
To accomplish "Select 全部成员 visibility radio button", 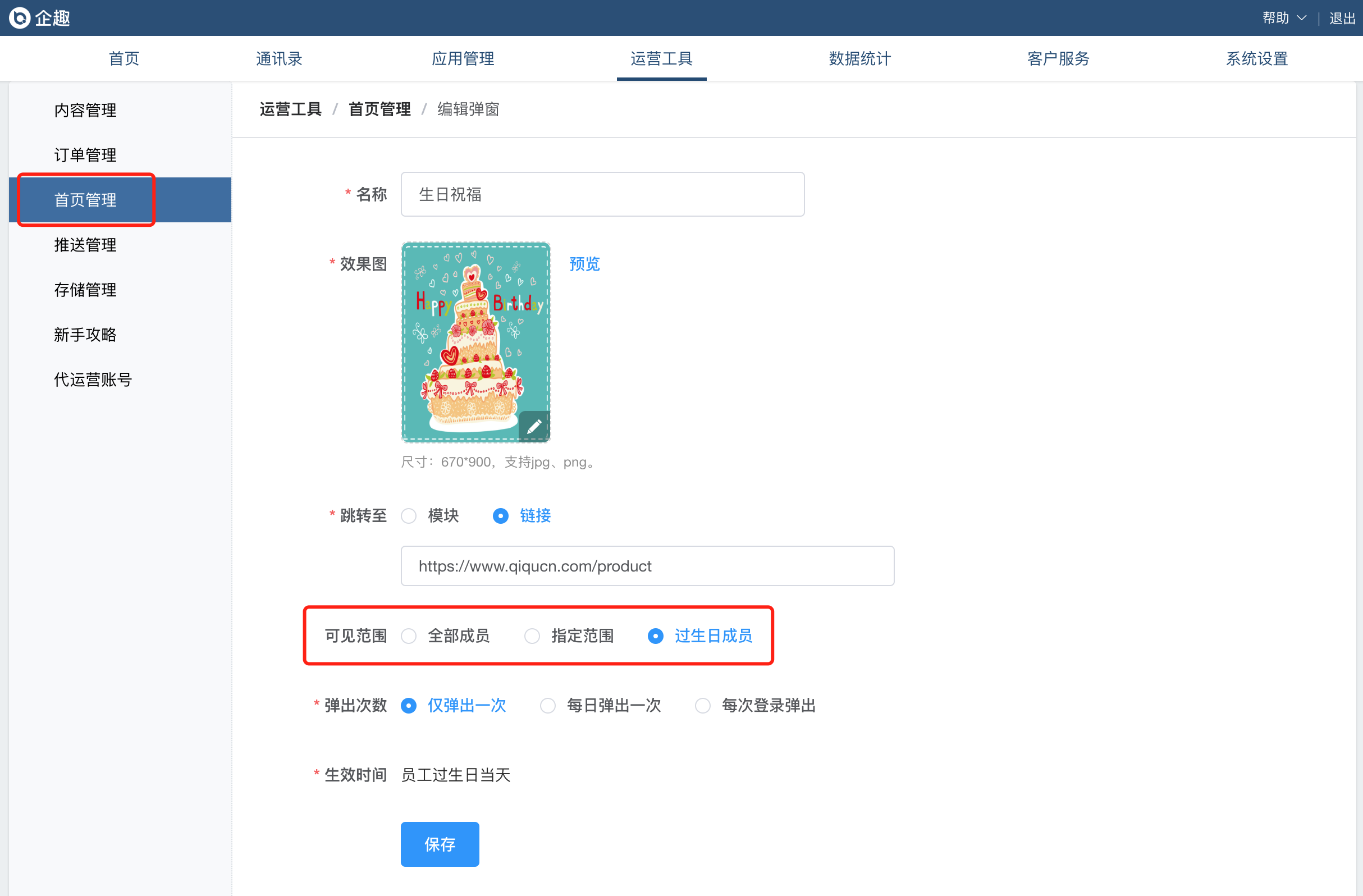I will pyautogui.click(x=409, y=636).
